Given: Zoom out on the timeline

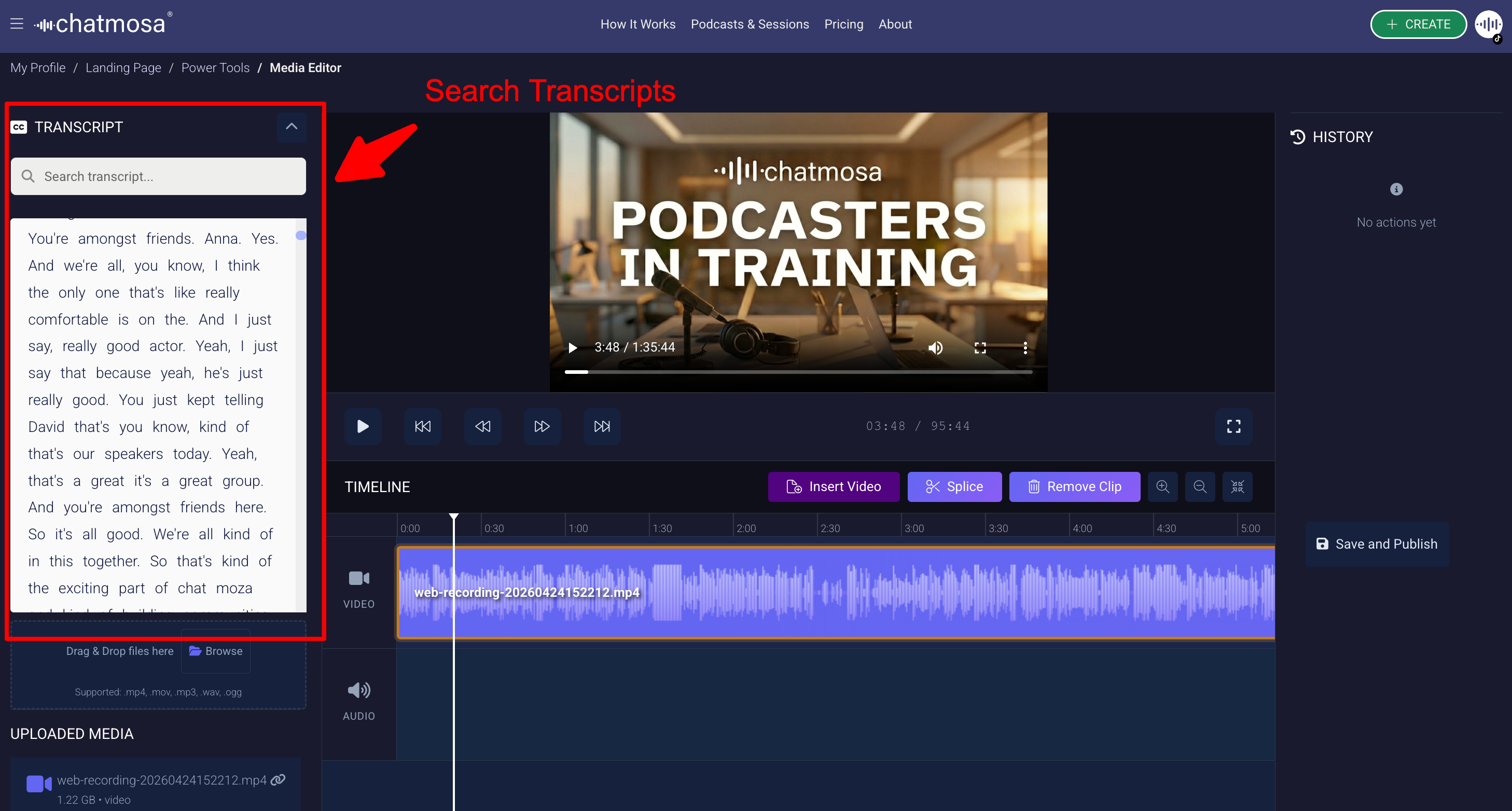Looking at the screenshot, I should [1200, 486].
